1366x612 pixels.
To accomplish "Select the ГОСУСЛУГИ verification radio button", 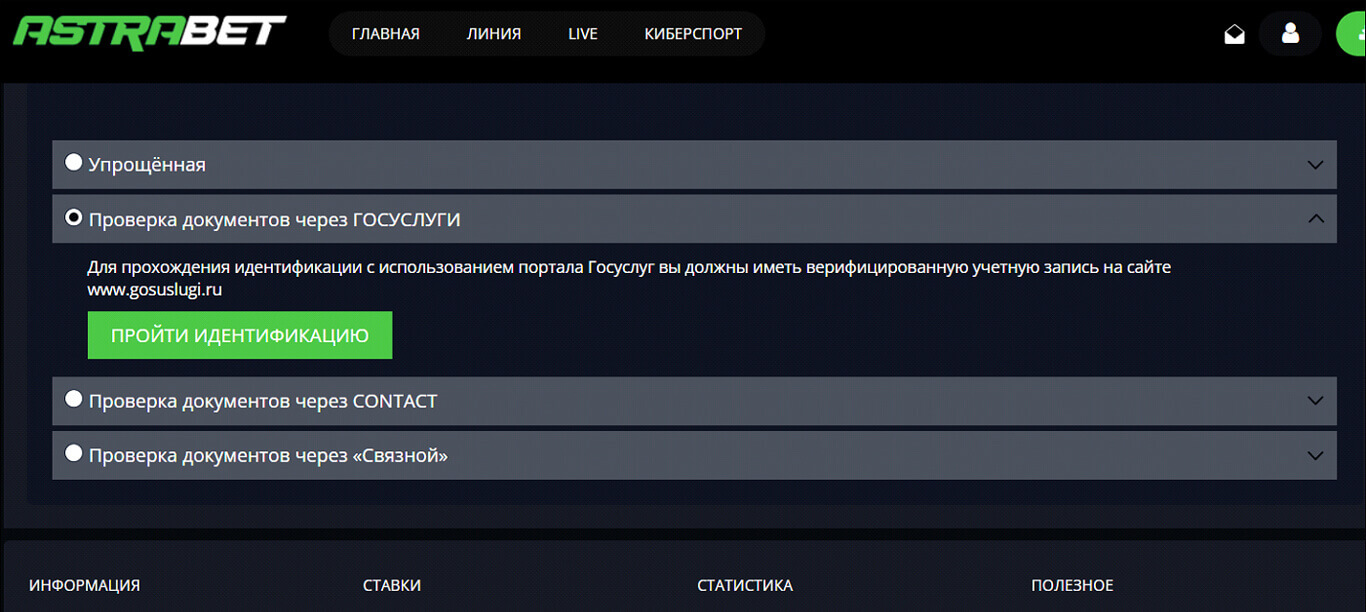I will coord(73,217).
